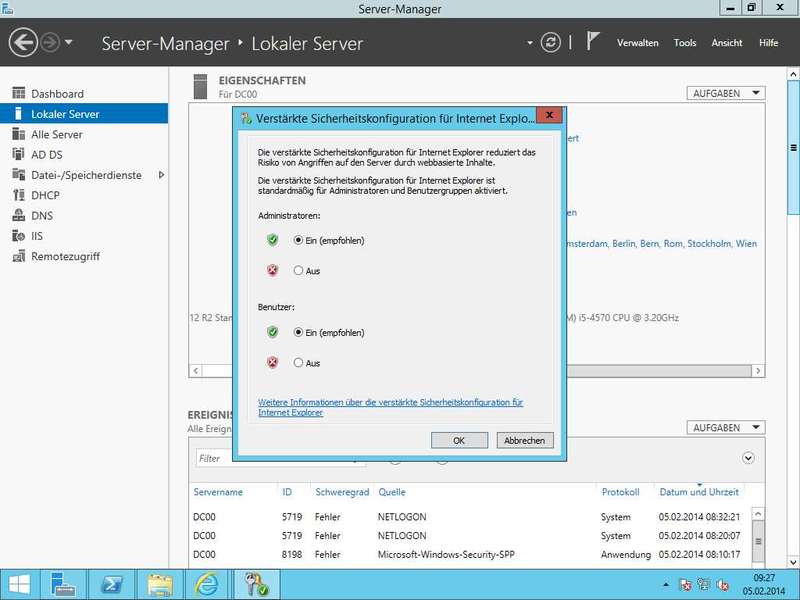
Task: Click OK in the security dialog
Action: [x=459, y=440]
